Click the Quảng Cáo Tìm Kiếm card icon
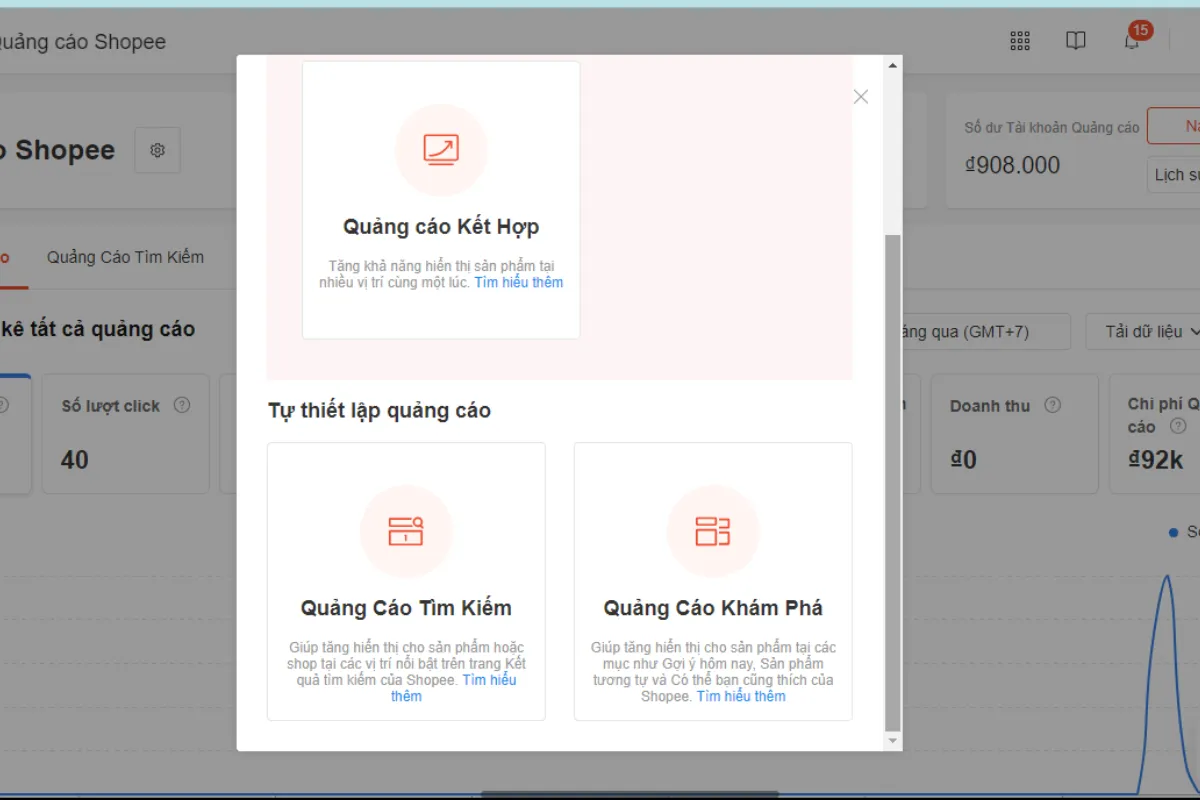Viewport: 1200px width, 800px height. 406,531
